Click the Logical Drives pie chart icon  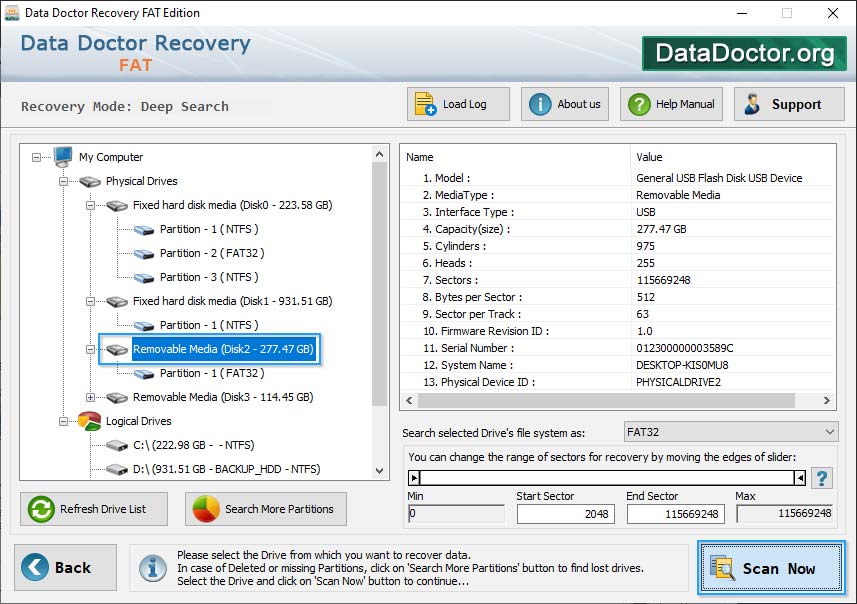point(90,421)
